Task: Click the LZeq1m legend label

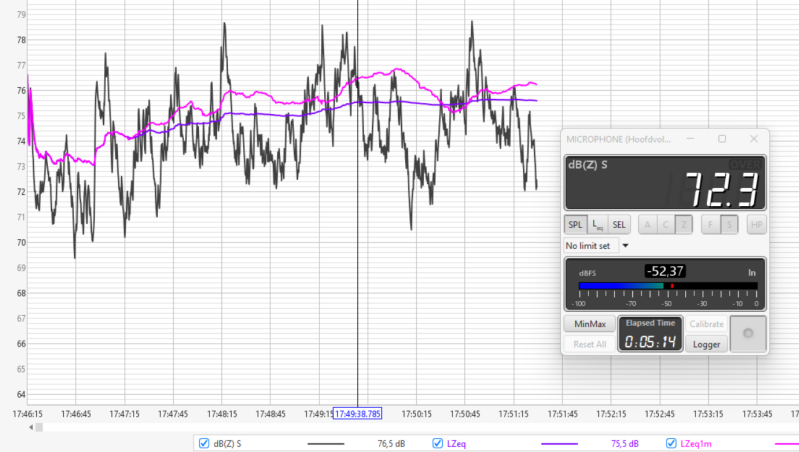Action: click(696, 444)
